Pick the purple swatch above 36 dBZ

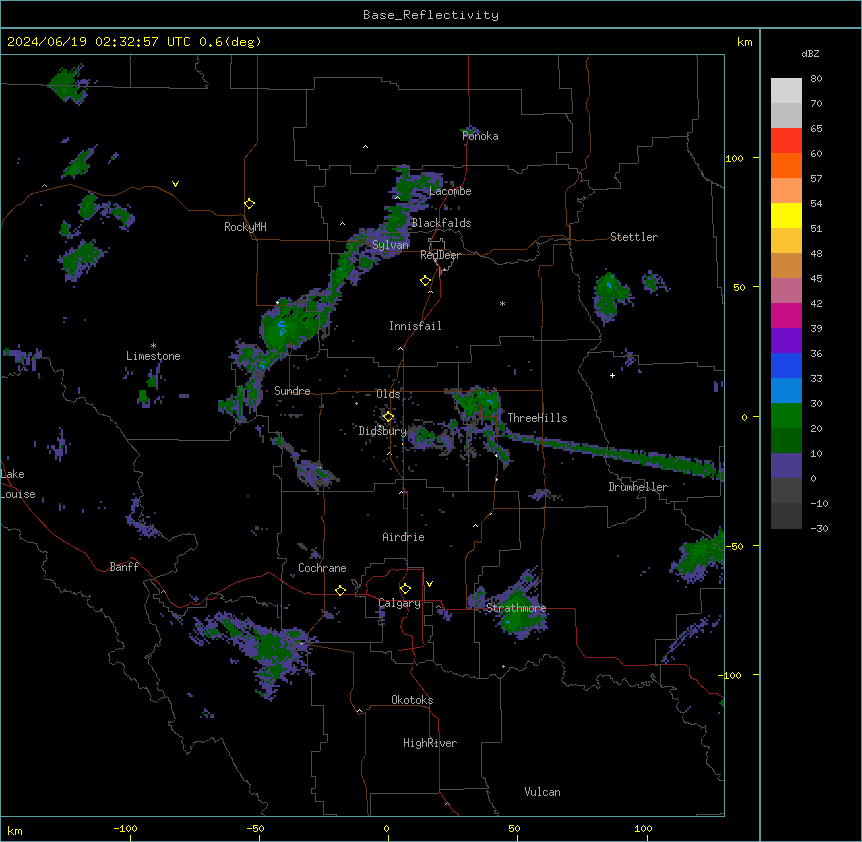point(786,341)
